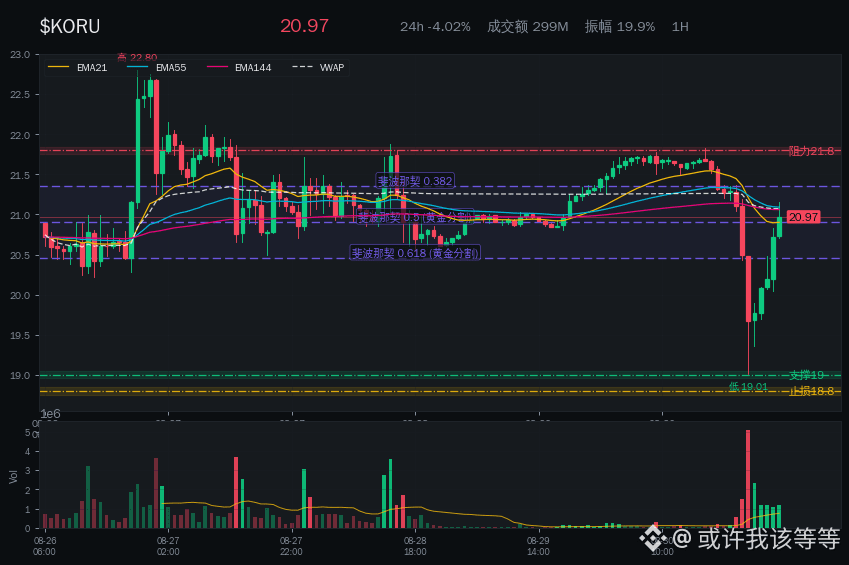Click the 高 22.80 high price marker
The height and width of the screenshot is (565, 849).
(x=137, y=57)
